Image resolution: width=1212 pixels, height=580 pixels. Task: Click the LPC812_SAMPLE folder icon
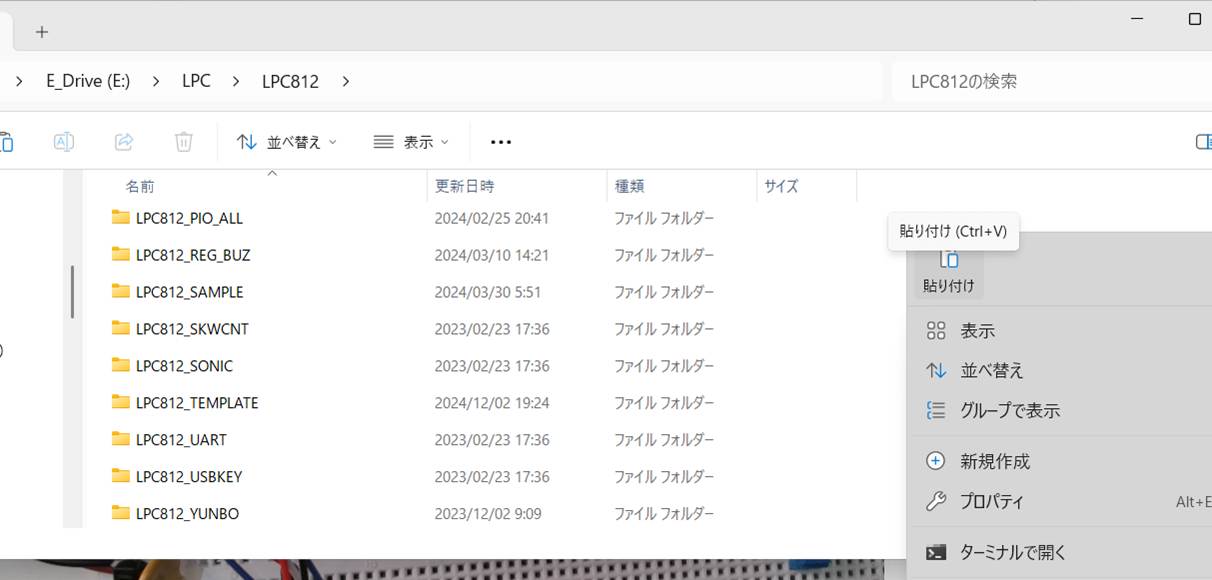121,292
